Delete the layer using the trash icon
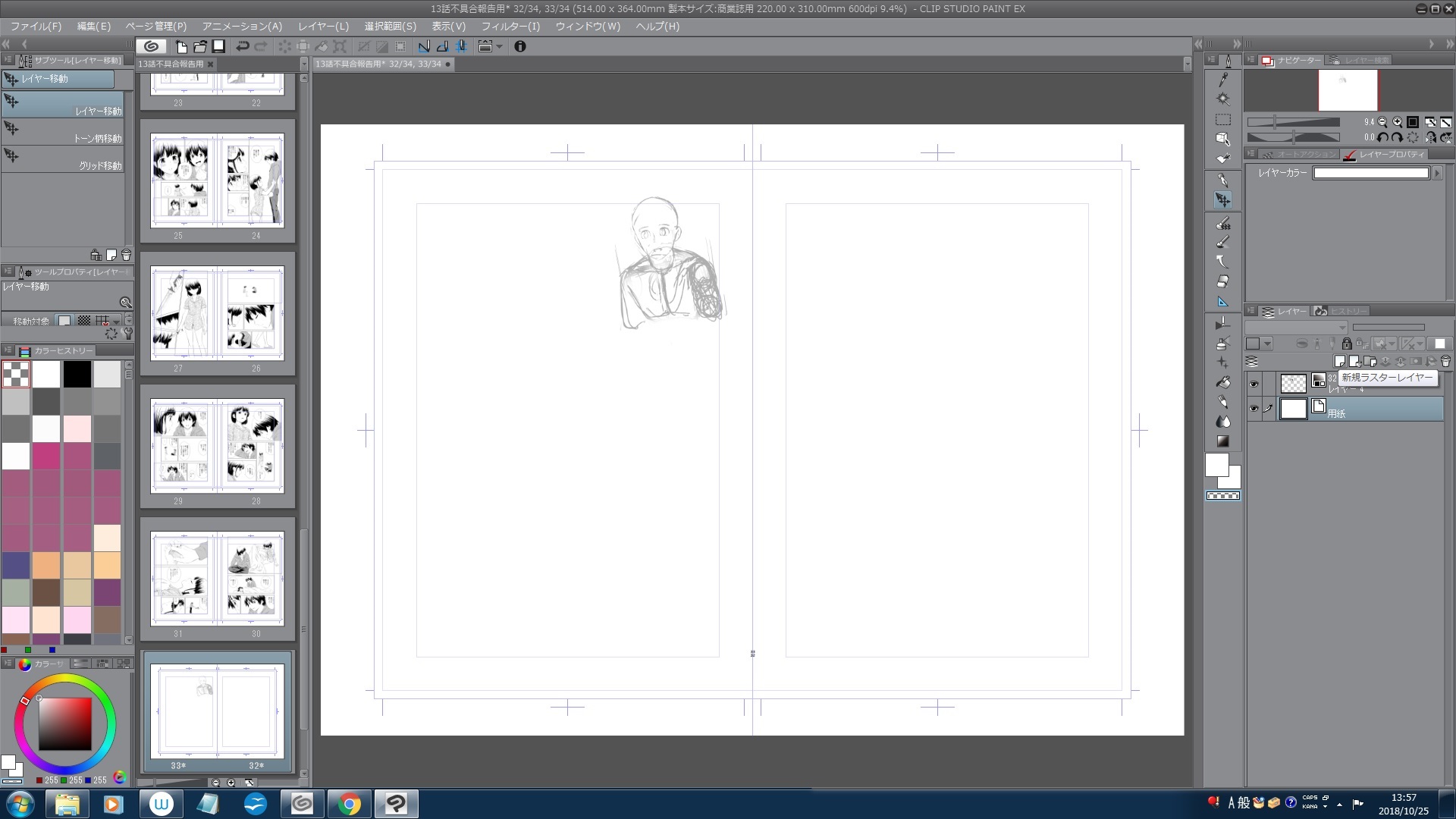 pos(1445,362)
